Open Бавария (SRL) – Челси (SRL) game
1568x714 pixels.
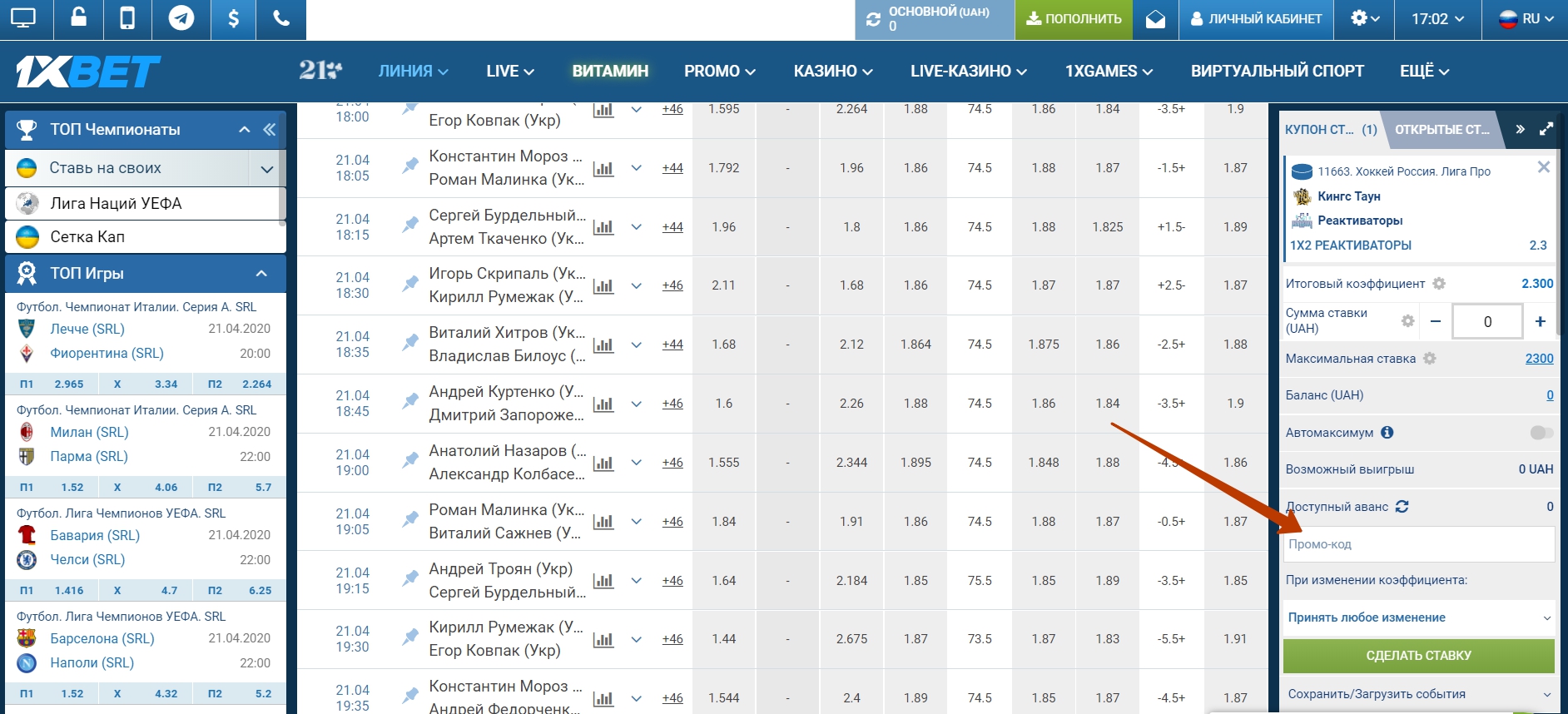click(x=146, y=548)
